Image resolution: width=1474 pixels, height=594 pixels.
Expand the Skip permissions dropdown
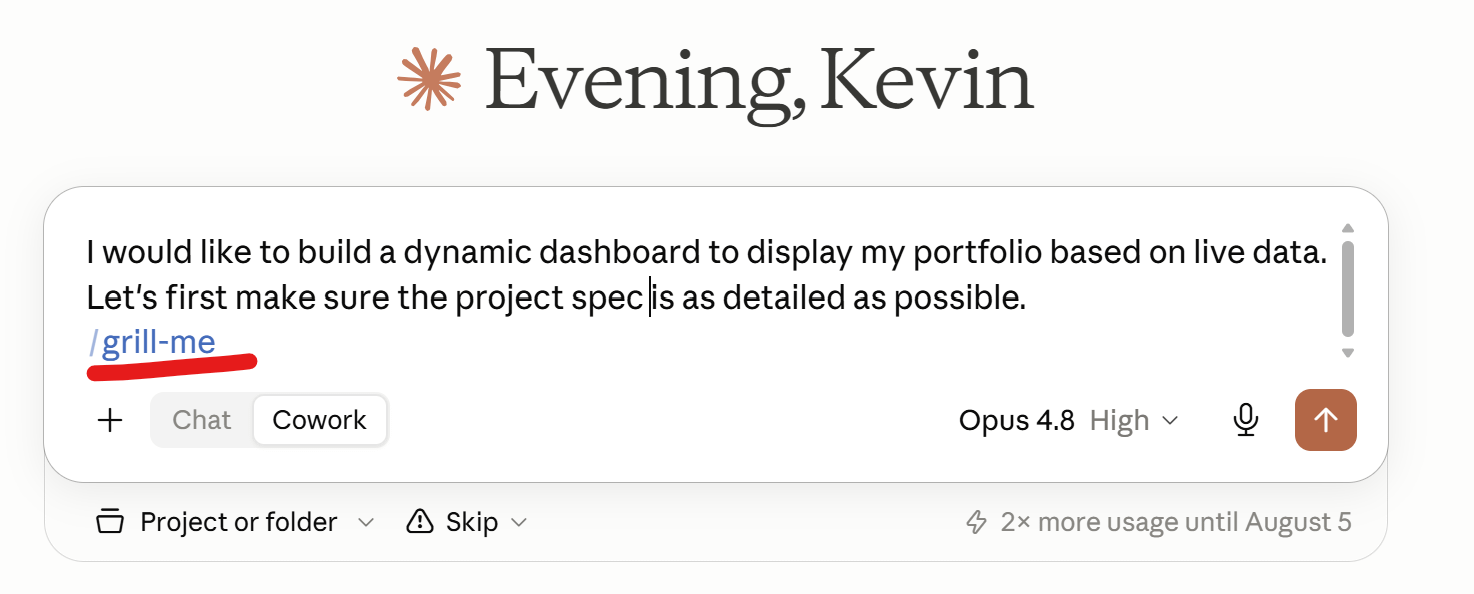point(467,522)
